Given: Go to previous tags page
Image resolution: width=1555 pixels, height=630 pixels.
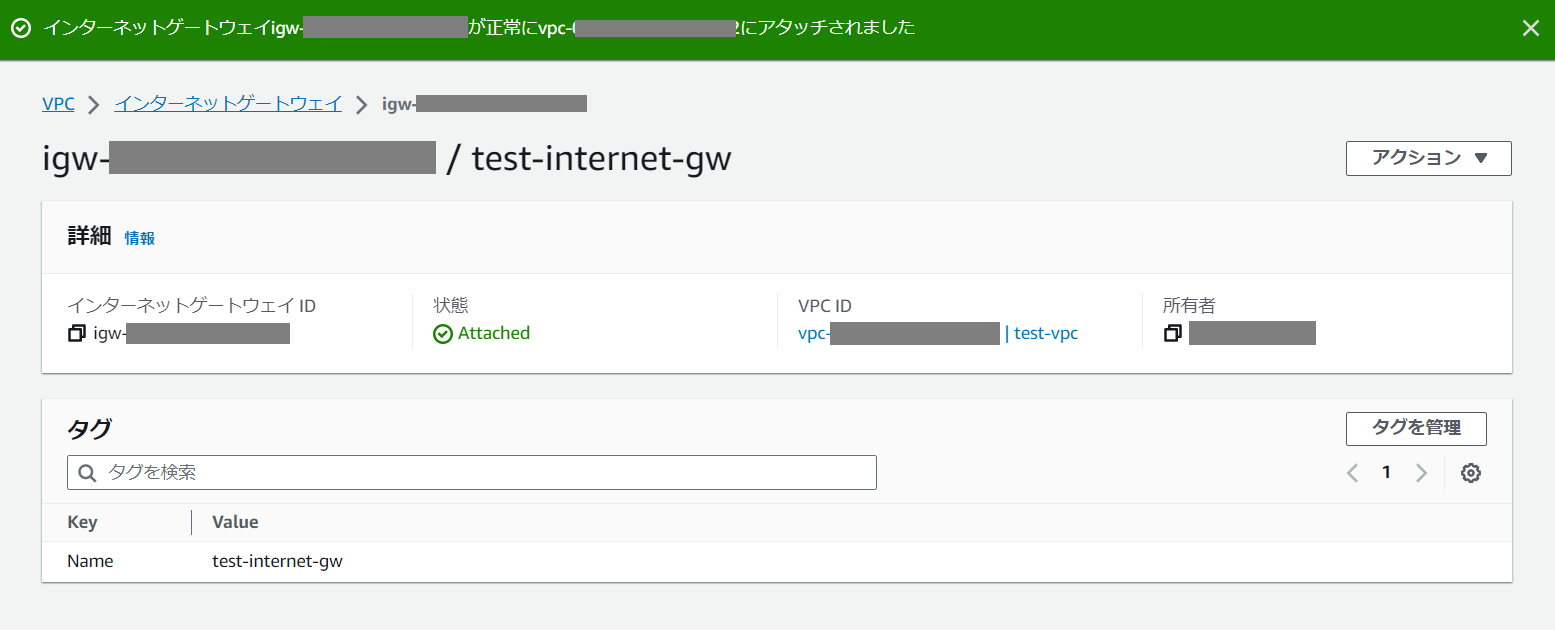Looking at the screenshot, I should 1353,473.
